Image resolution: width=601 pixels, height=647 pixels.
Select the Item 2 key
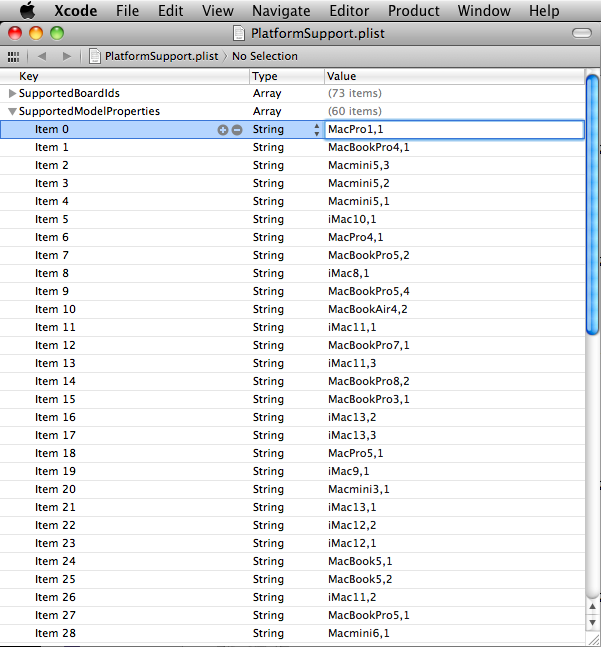tap(52, 165)
